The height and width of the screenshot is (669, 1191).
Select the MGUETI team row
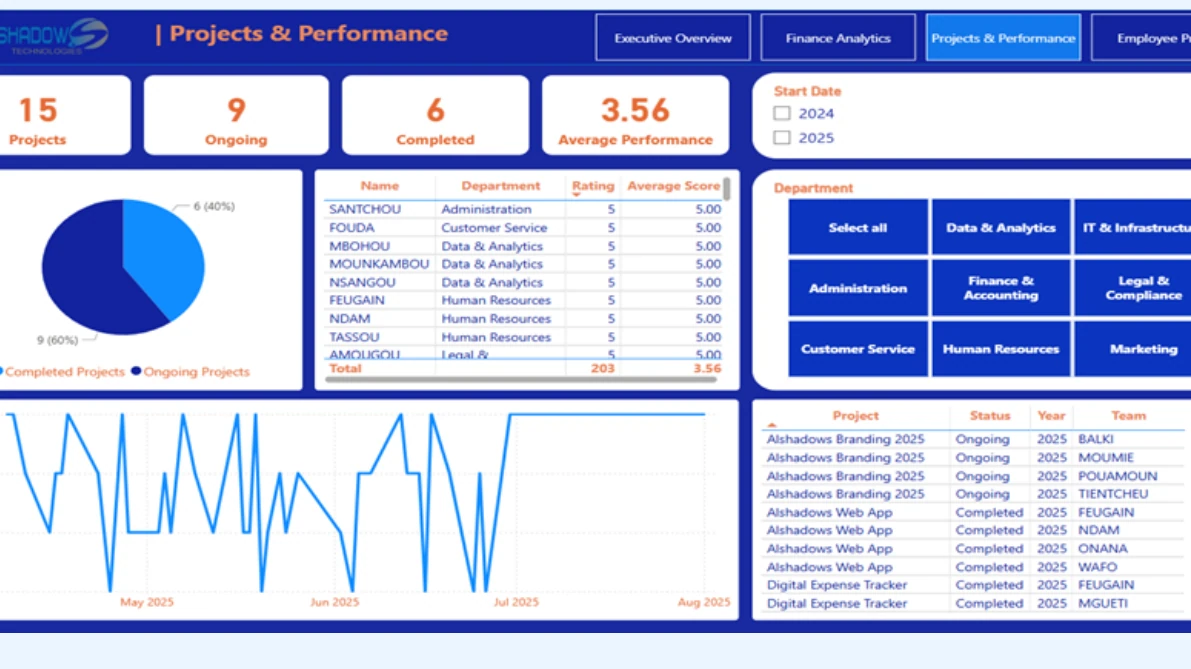(975, 604)
